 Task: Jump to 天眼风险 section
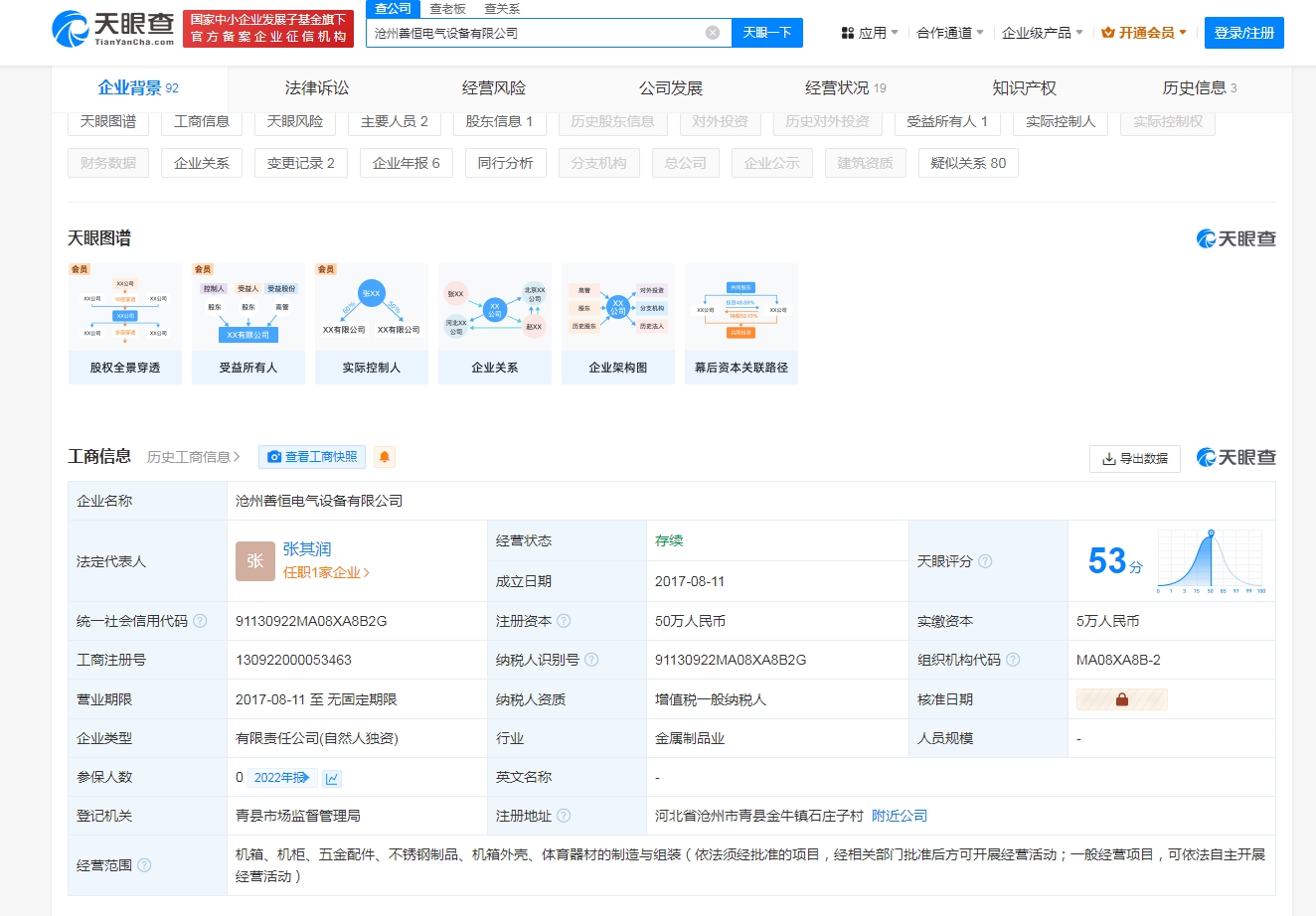[x=295, y=121]
